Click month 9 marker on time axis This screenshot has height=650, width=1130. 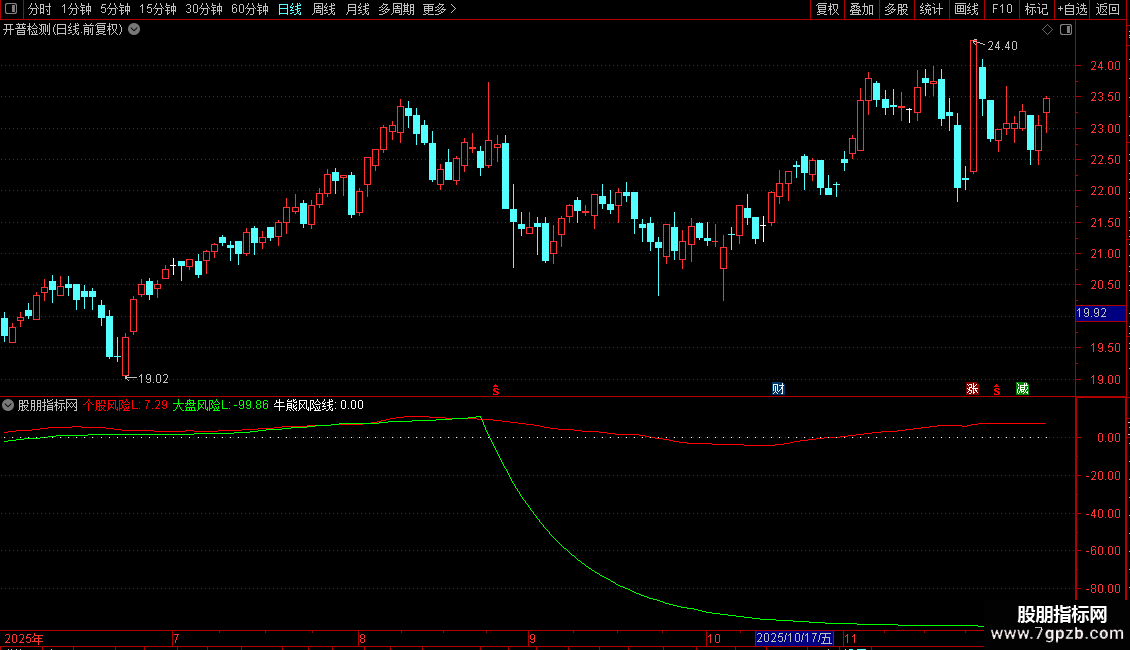[x=533, y=638]
